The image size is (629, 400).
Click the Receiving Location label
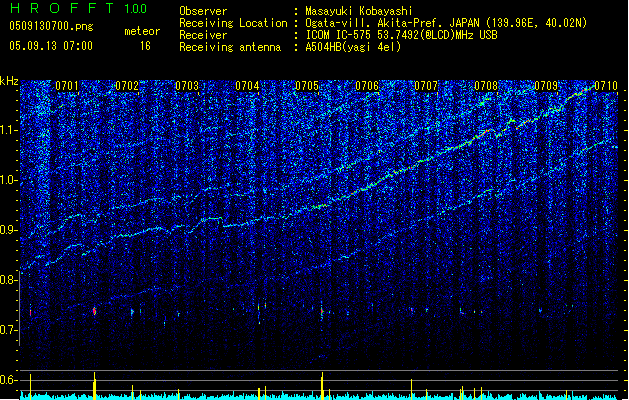[x=233, y=23]
